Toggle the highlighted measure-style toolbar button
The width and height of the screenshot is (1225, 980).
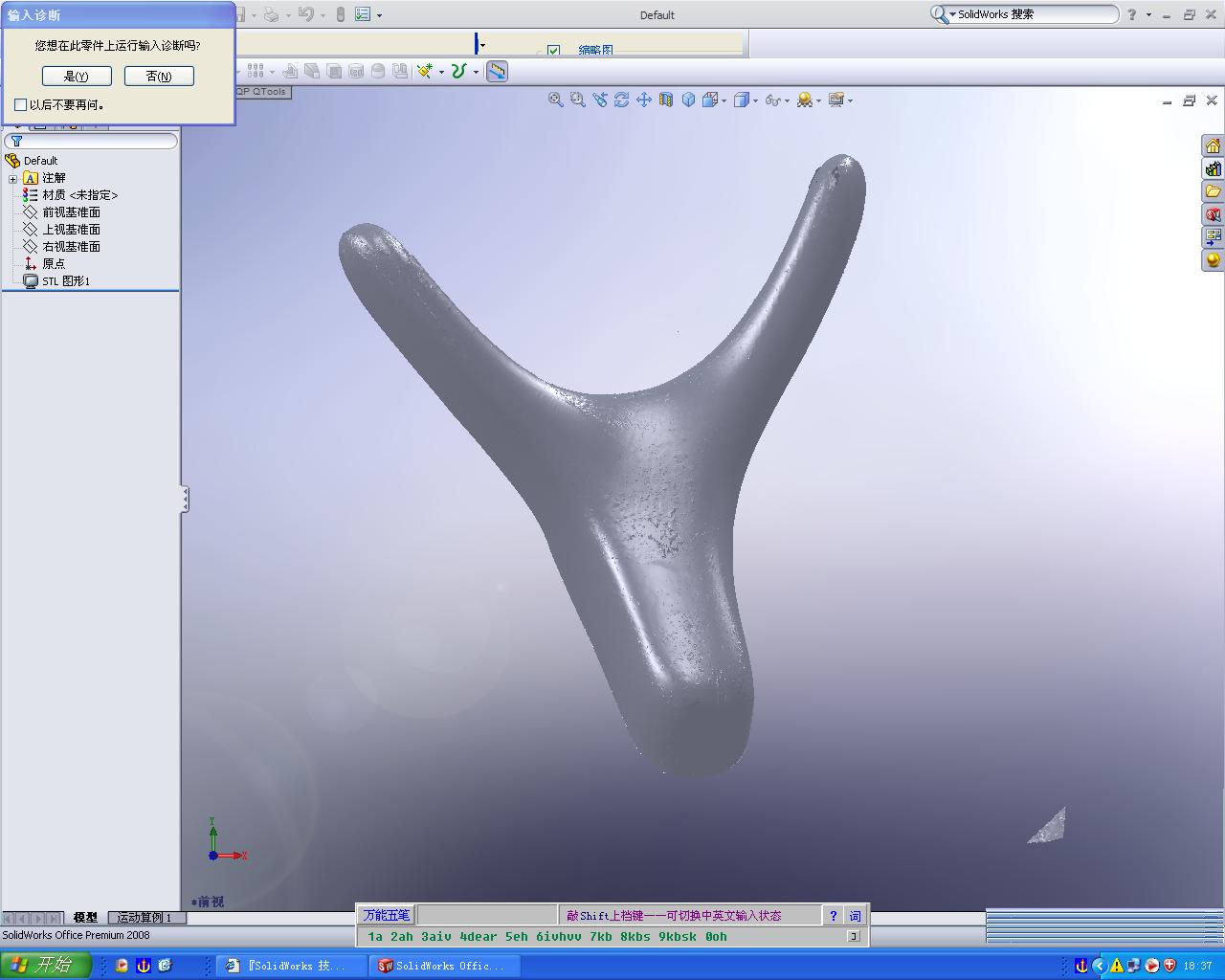[x=497, y=71]
